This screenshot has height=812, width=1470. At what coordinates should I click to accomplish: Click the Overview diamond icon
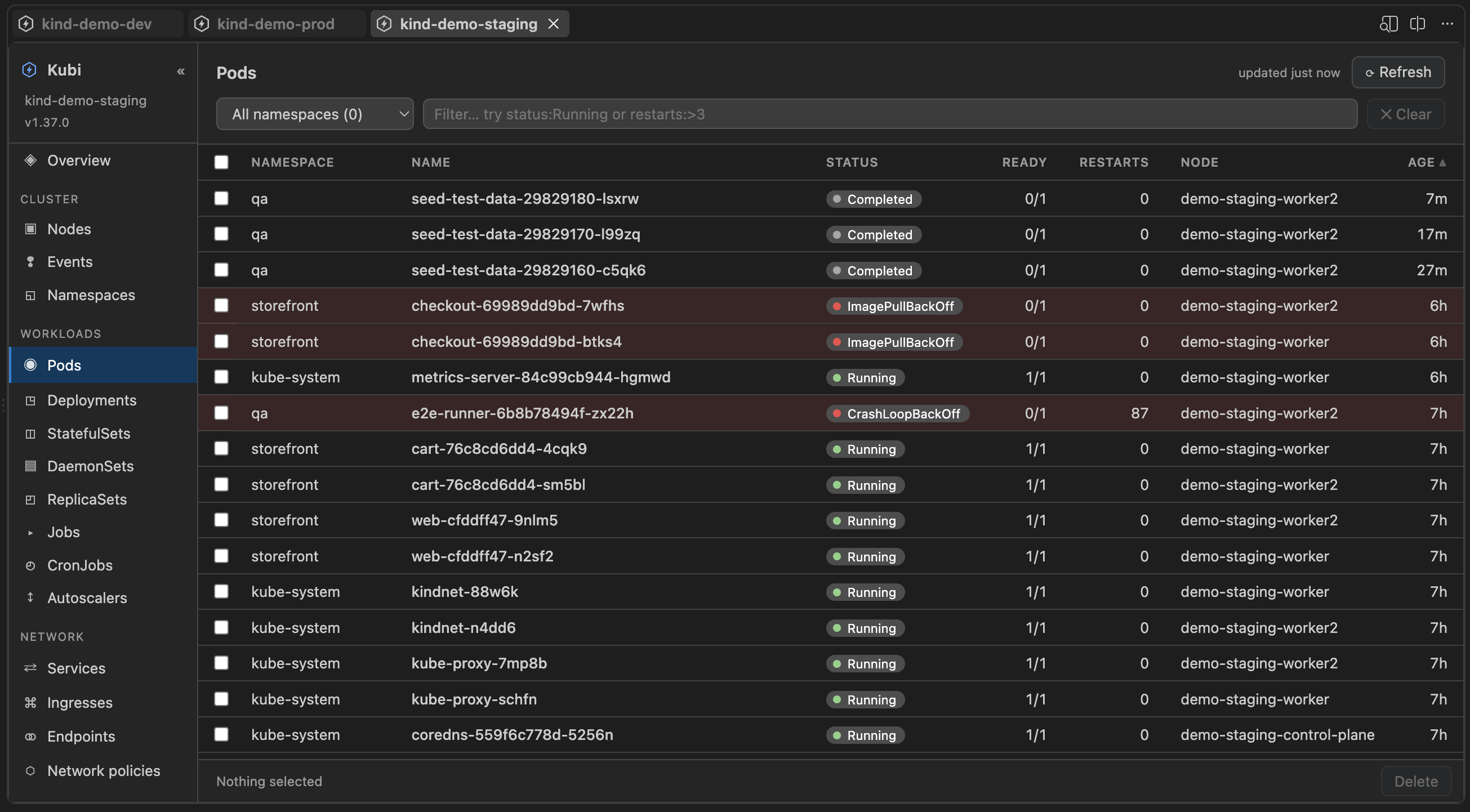[30, 160]
